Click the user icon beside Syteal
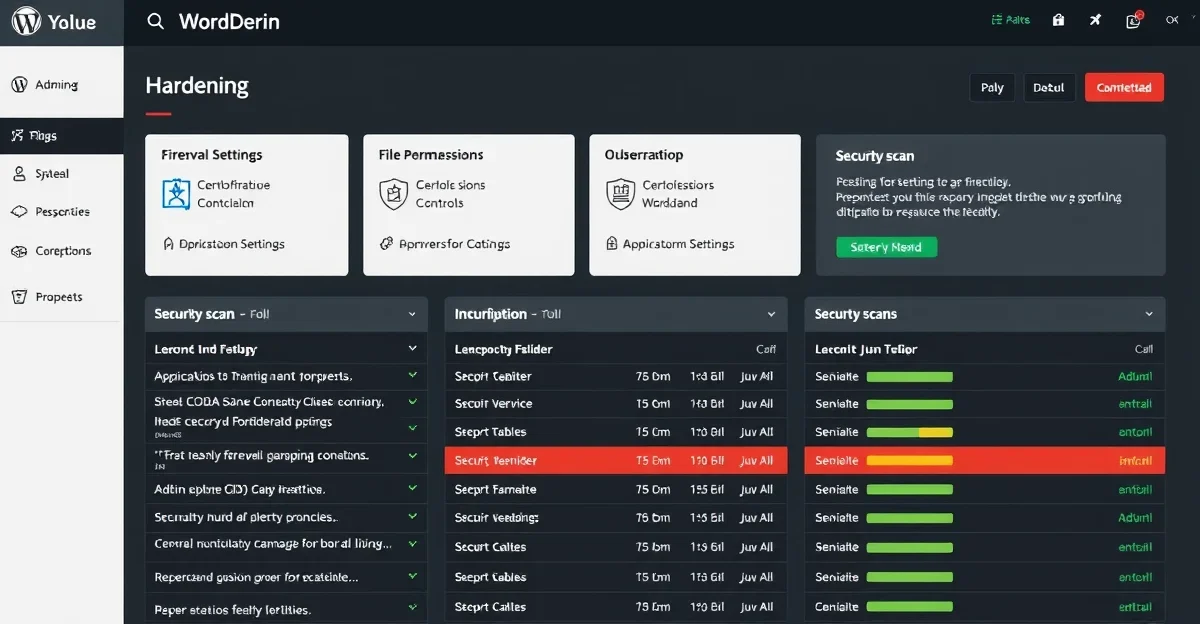1200x624 pixels. point(19,173)
